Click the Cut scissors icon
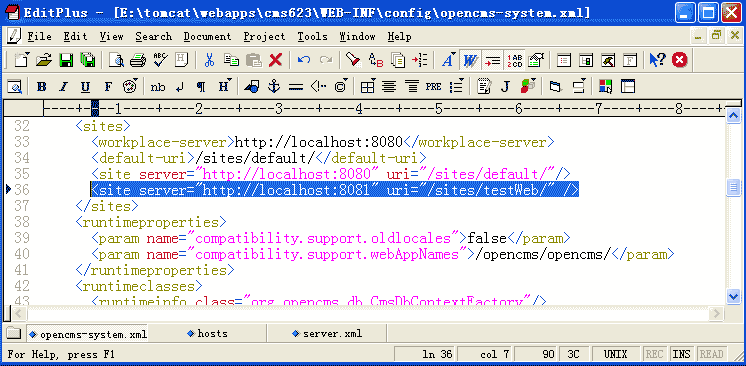This screenshot has width=746, height=366. [209, 60]
